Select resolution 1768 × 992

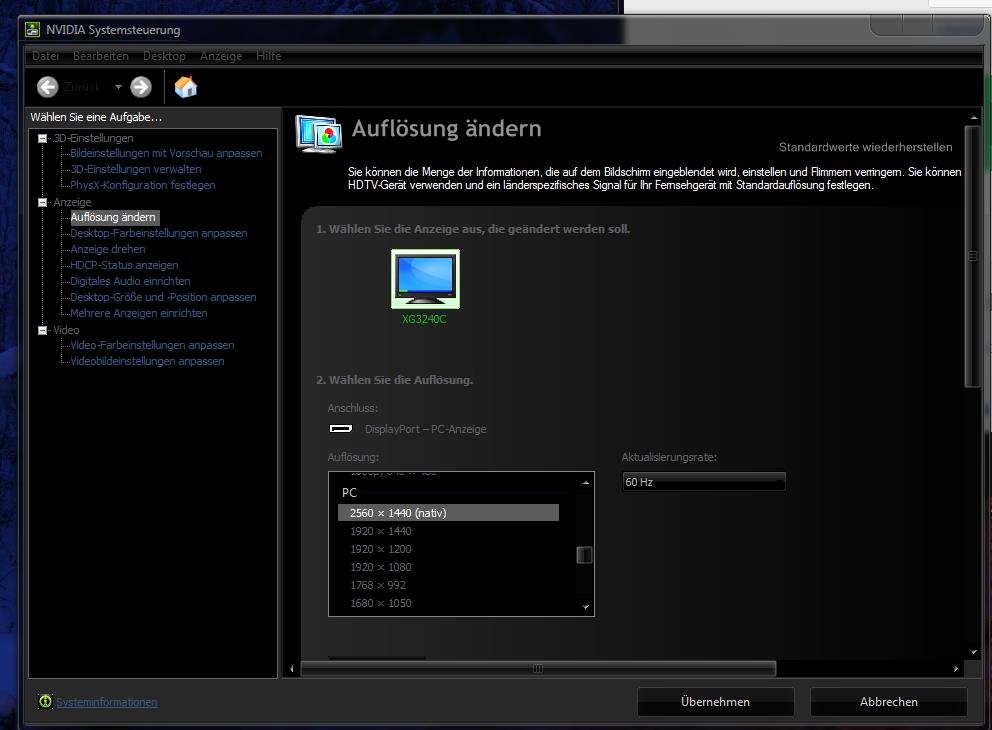[378, 585]
